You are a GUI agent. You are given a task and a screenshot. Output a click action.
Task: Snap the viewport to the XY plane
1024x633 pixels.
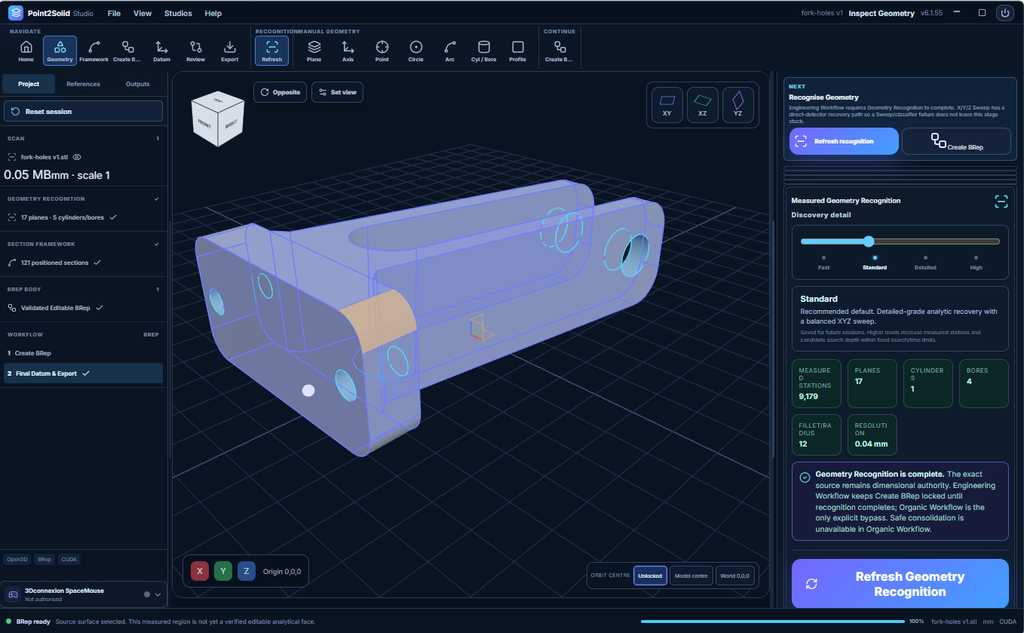667,105
